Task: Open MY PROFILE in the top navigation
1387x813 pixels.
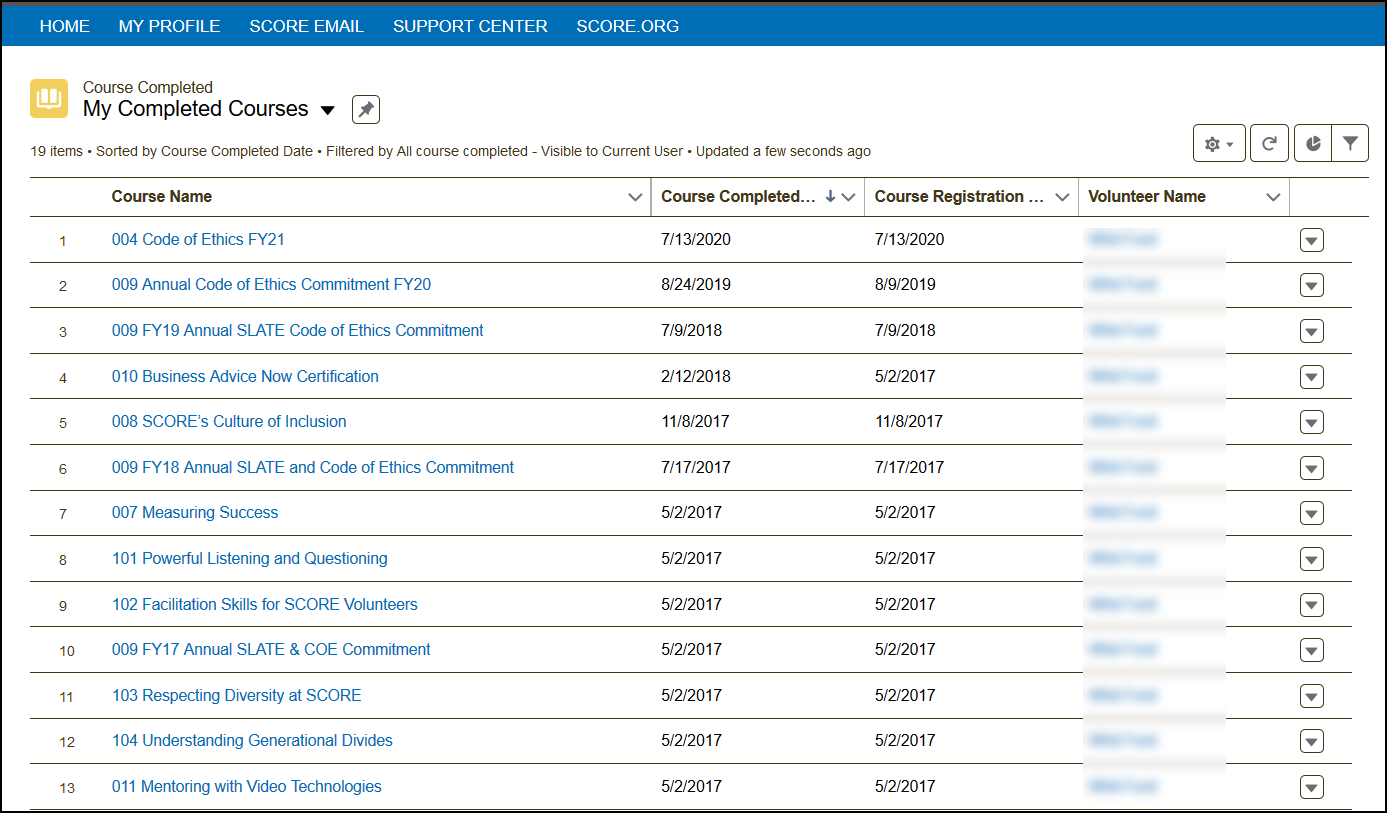Action: tap(169, 26)
